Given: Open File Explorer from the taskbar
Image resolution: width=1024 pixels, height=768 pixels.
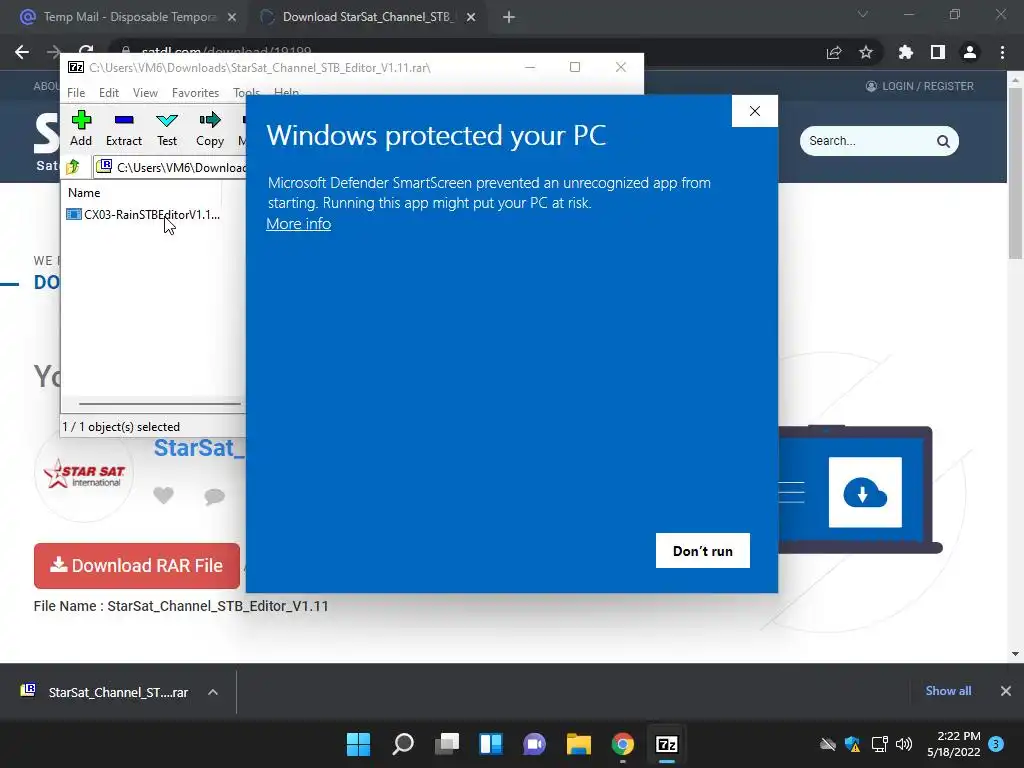Looking at the screenshot, I should click(x=579, y=744).
